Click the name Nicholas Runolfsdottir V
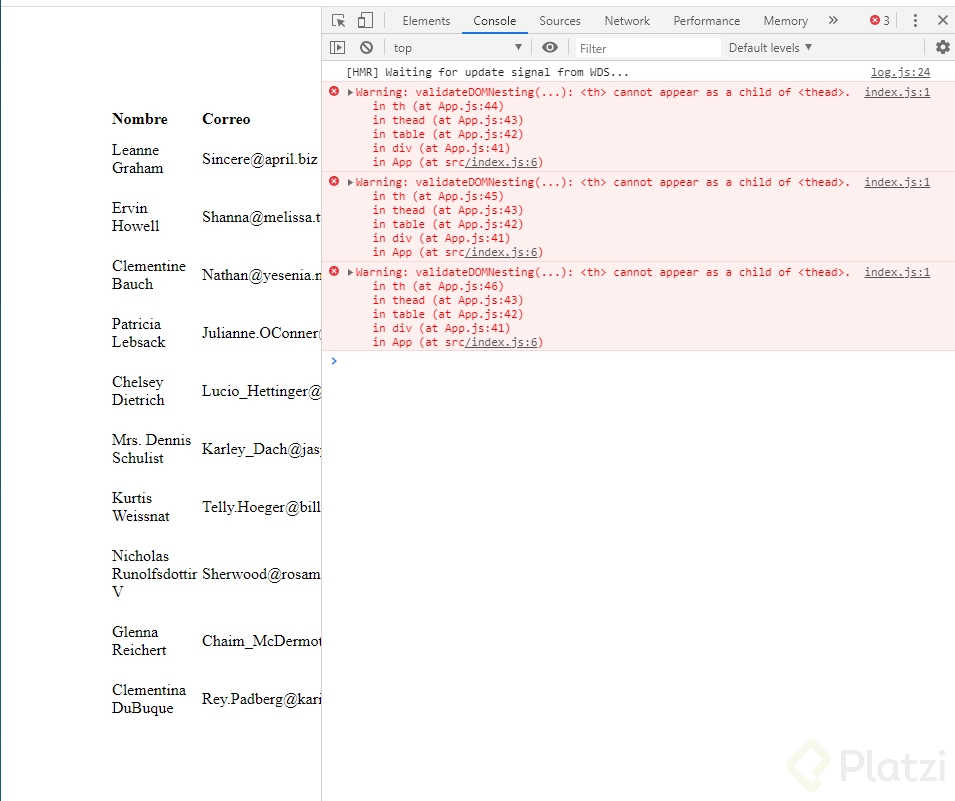Screen dimensions: 955x801 pyautogui.click(x=154, y=574)
